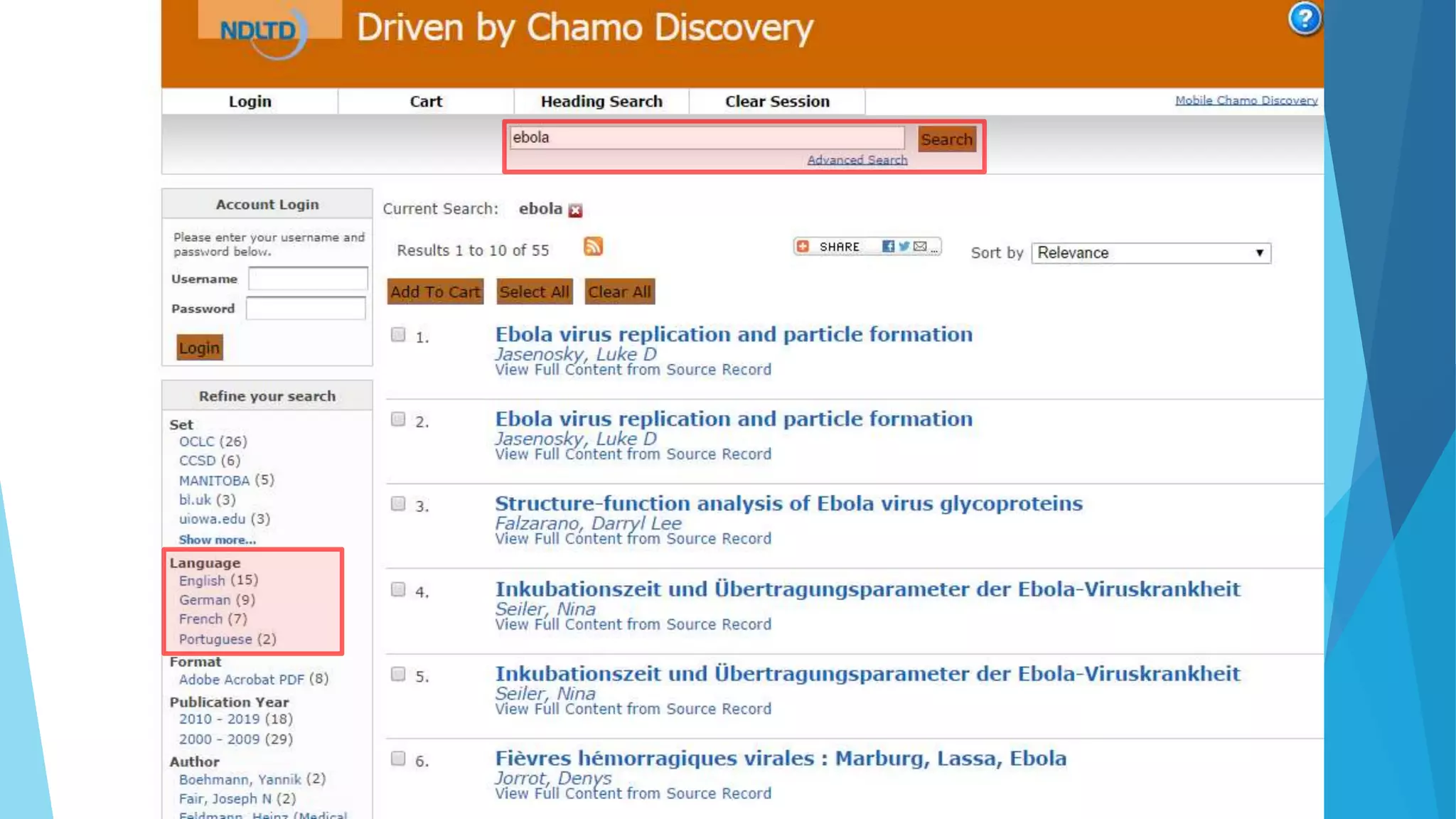
Task: Click author Jorrot, Denys
Action: coord(553,778)
